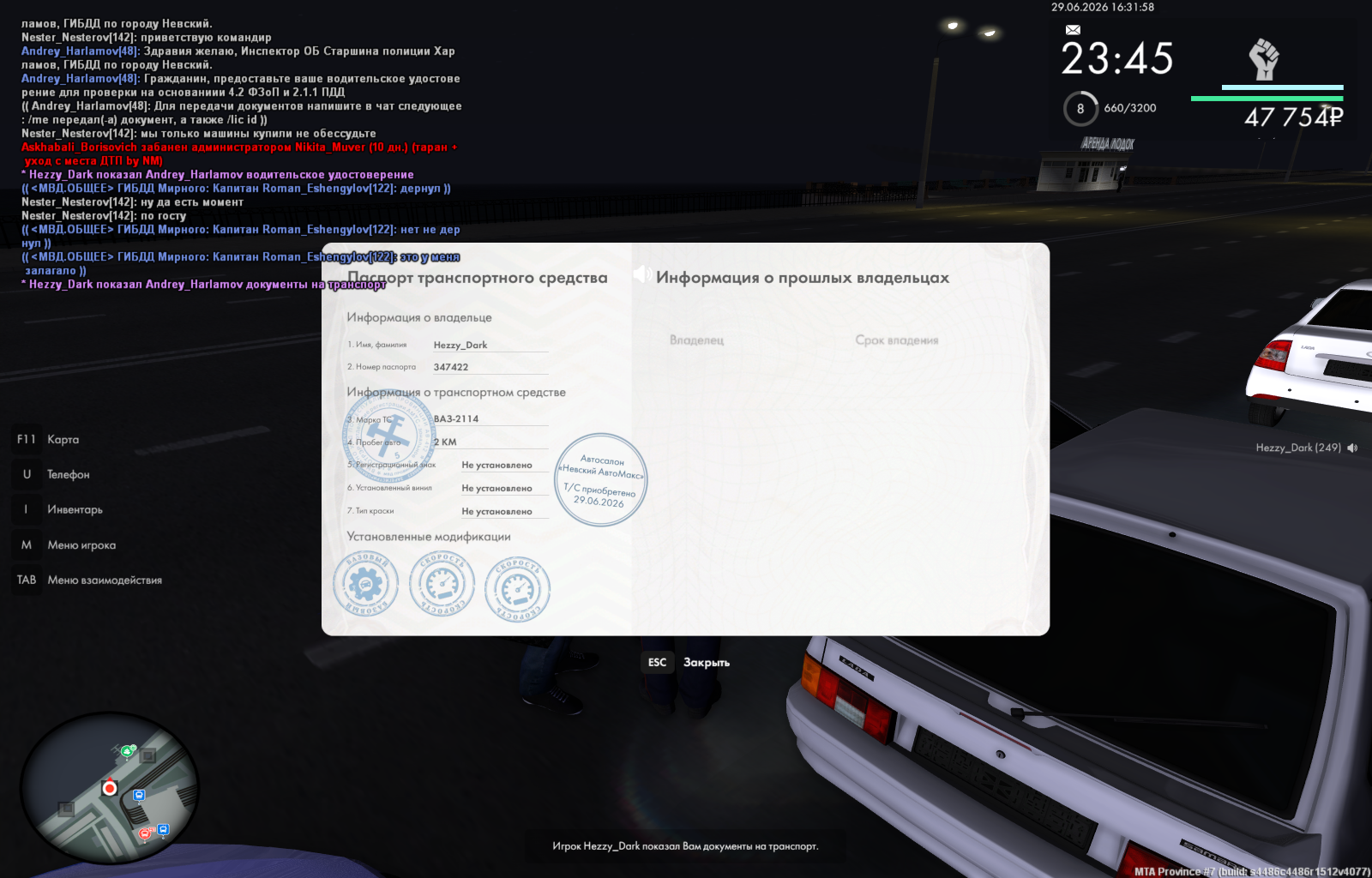Click the fist weapon icon in the HUD
This screenshot has width=1372, height=878.
coord(1264,59)
